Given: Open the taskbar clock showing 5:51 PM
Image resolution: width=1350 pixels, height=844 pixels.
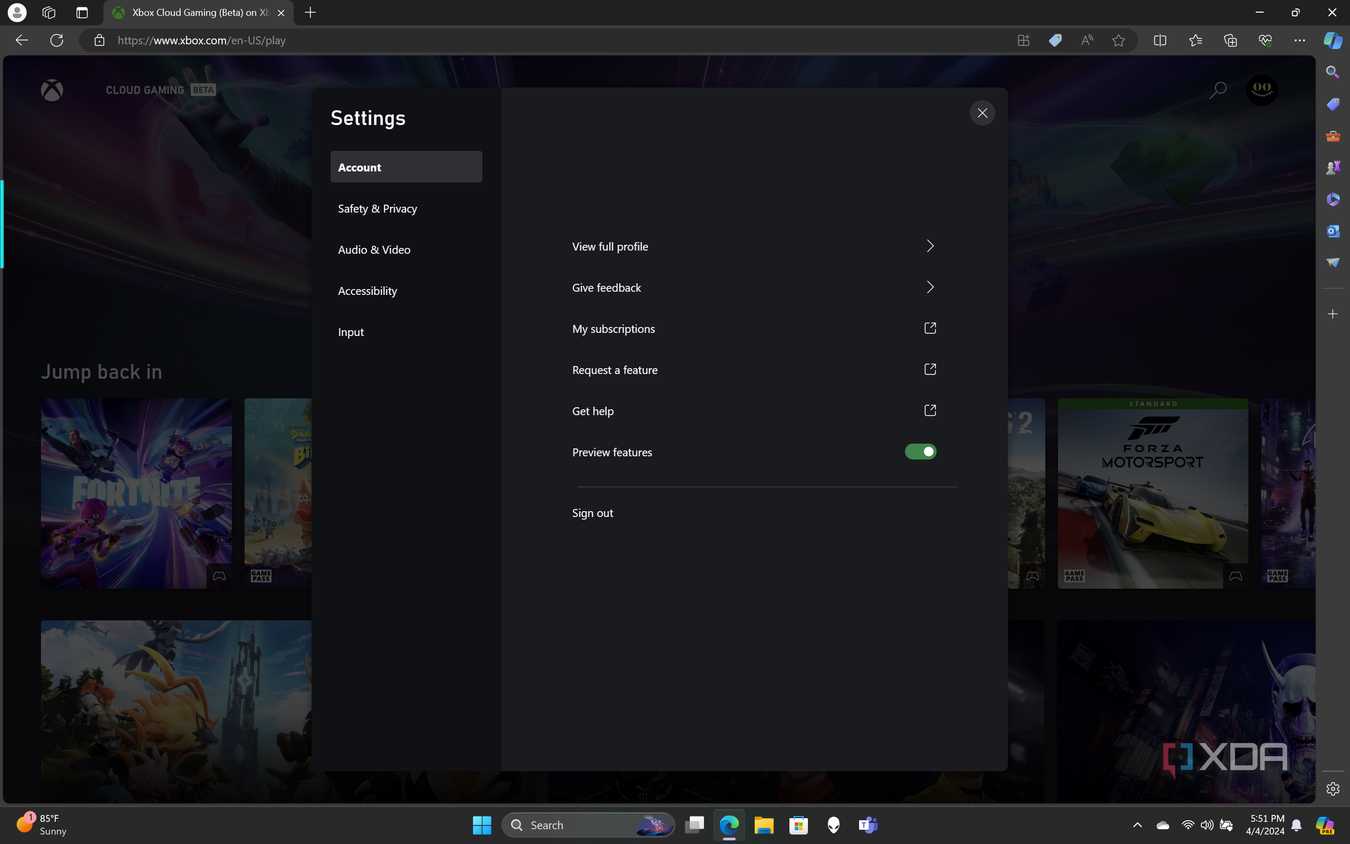Looking at the screenshot, I should [x=1265, y=825].
